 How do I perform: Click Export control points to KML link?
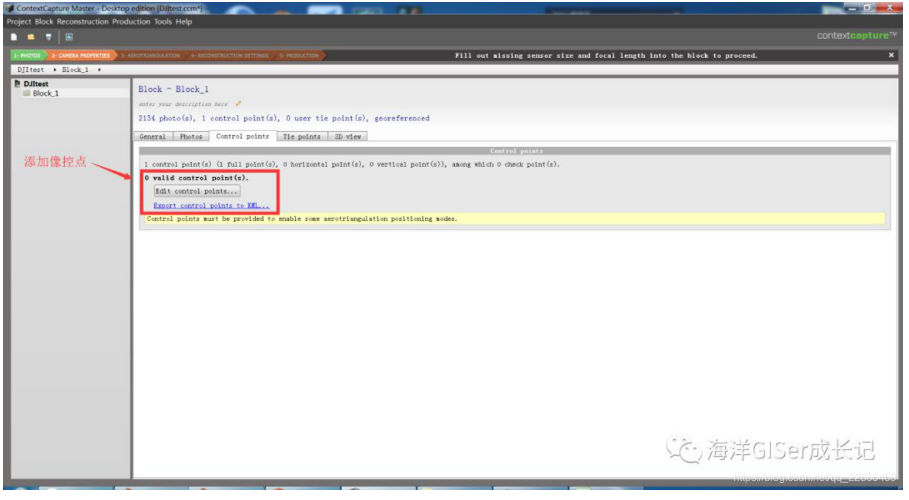tap(211, 205)
